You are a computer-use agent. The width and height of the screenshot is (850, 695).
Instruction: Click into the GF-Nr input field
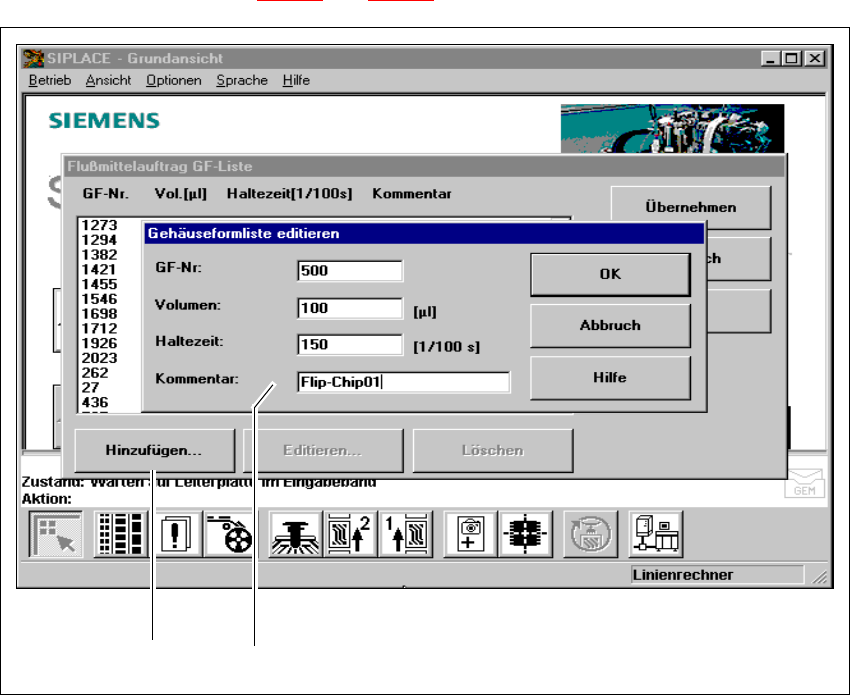[x=350, y=271]
